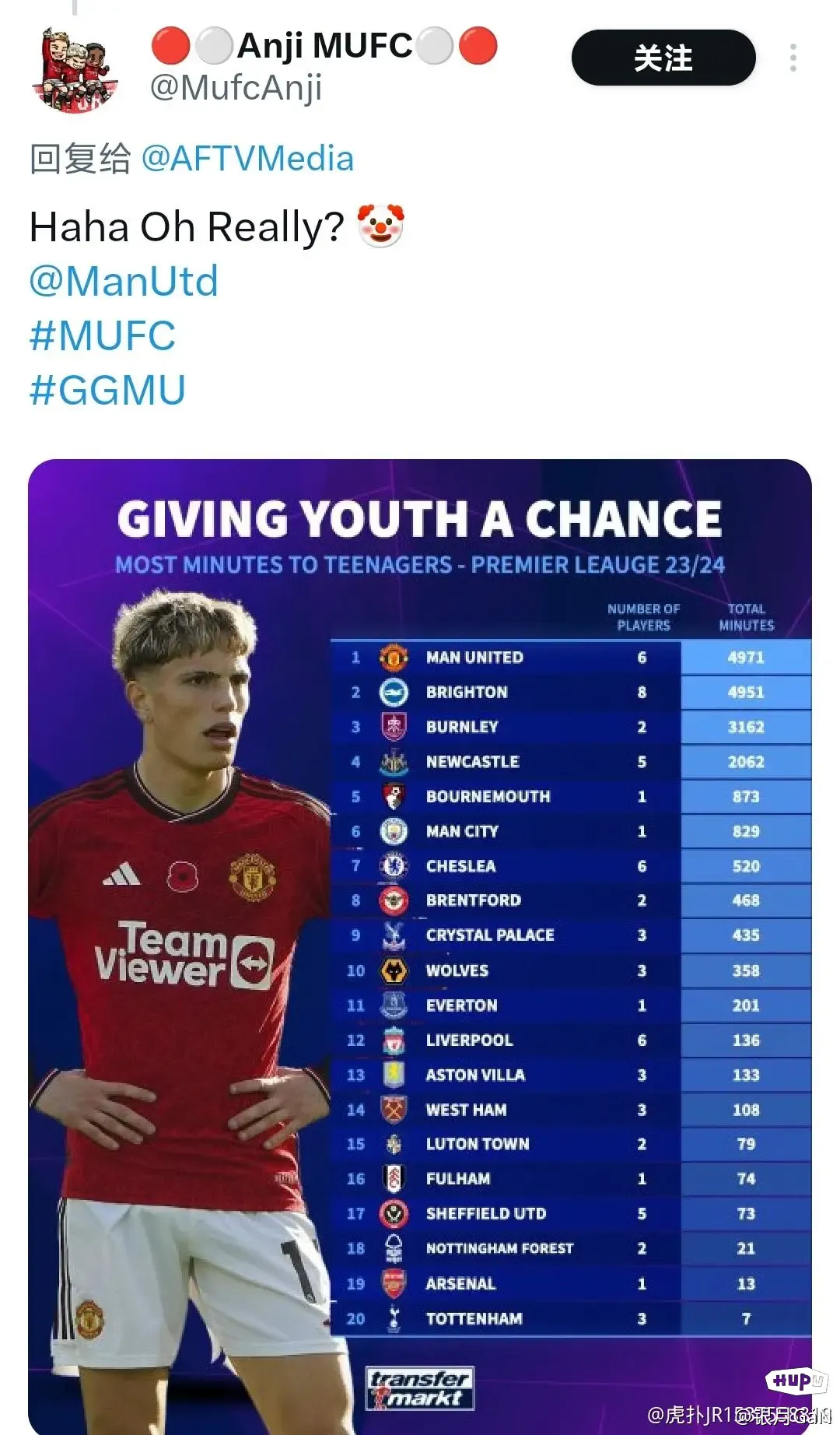Image resolution: width=840 pixels, height=1435 pixels.
Task: Click the Man United crest in row 1
Action: (x=394, y=658)
